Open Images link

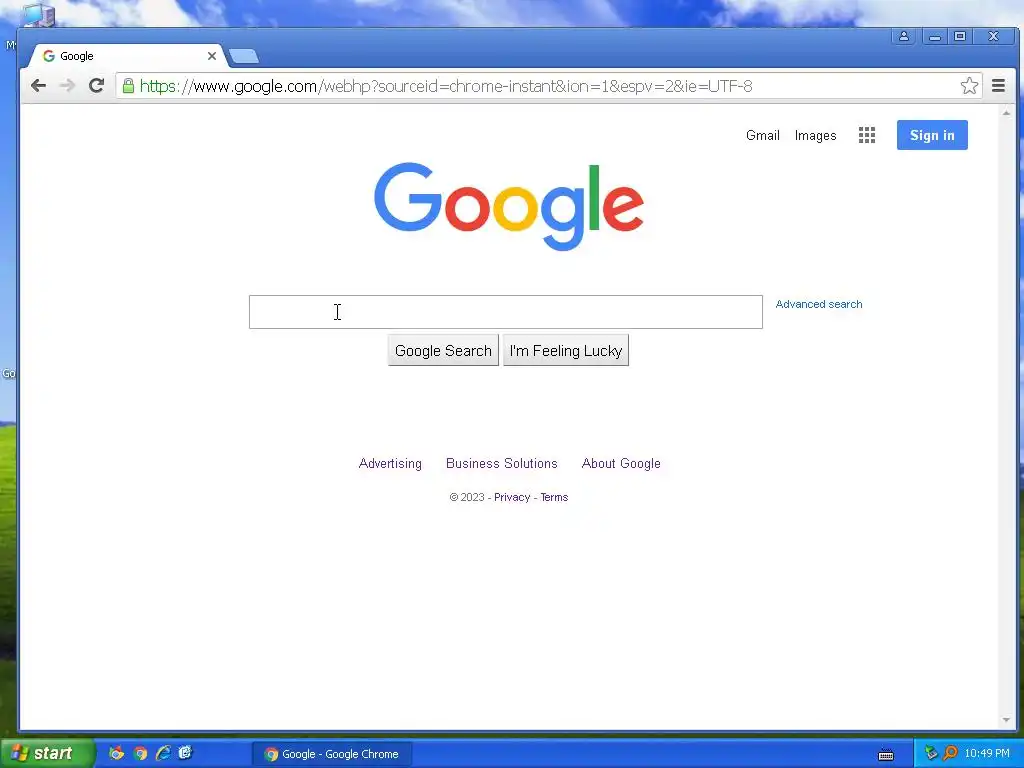pyautogui.click(x=815, y=135)
